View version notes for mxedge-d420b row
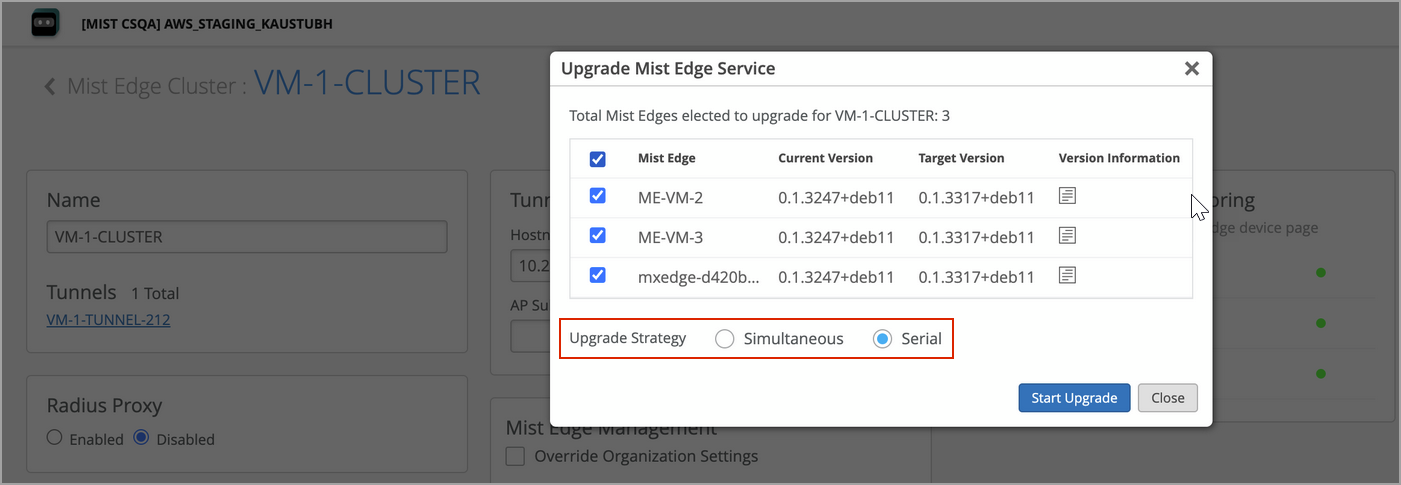Screen dimensions: 1401x485 point(1067,275)
